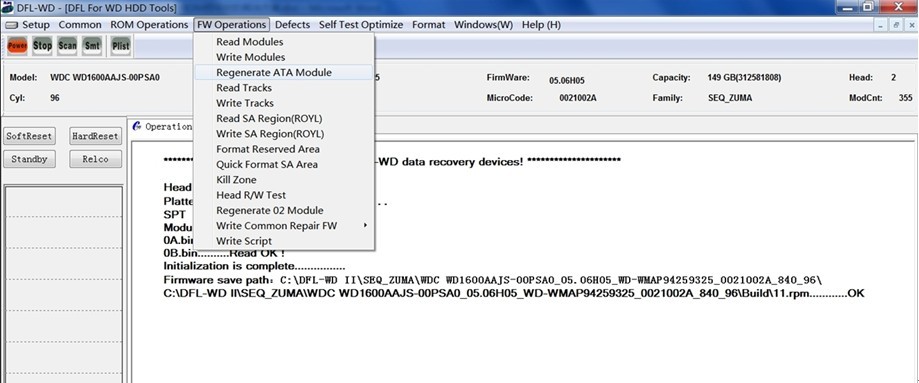The width and height of the screenshot is (919, 383).
Task: Choose Write Script menu entry
Action: point(284,240)
